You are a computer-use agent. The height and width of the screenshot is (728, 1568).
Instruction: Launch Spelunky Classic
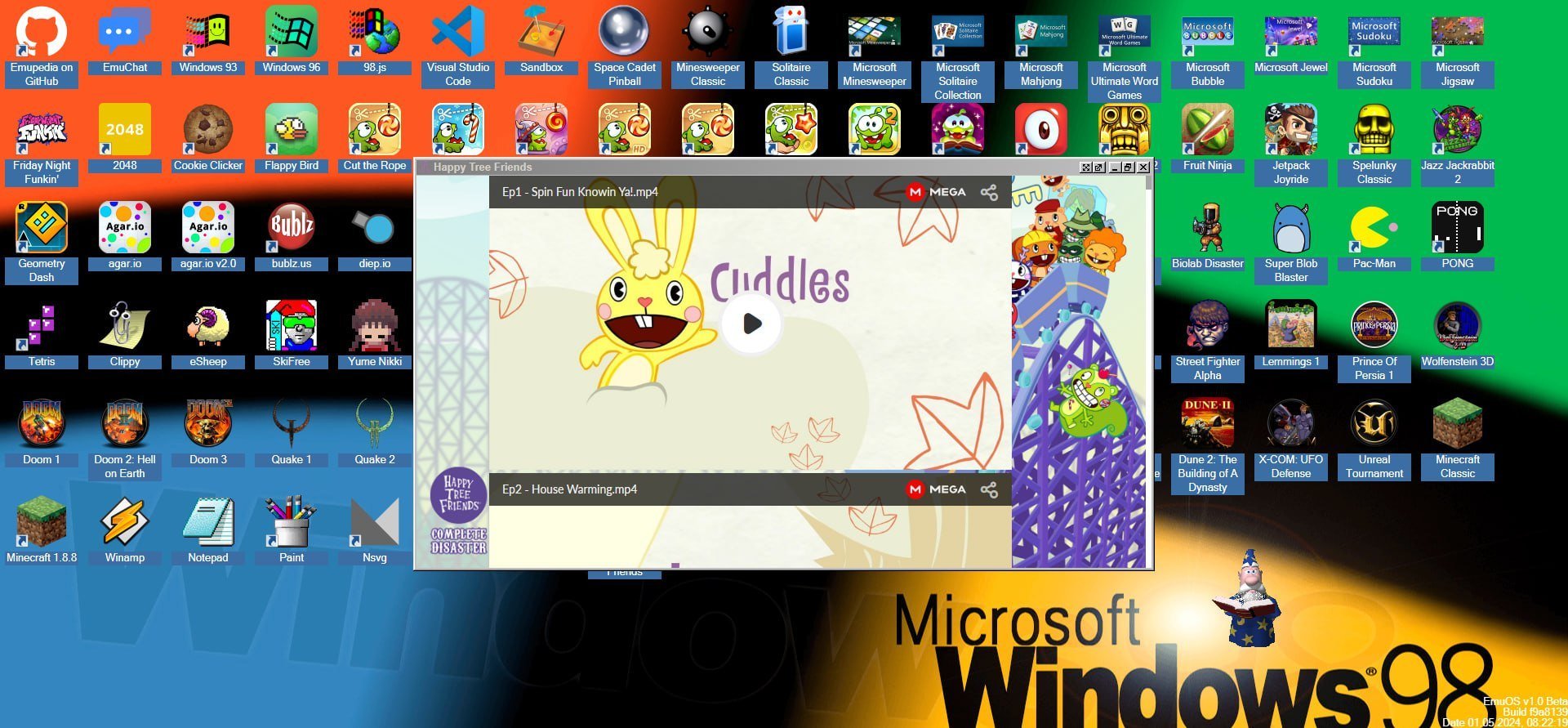pyautogui.click(x=1374, y=144)
